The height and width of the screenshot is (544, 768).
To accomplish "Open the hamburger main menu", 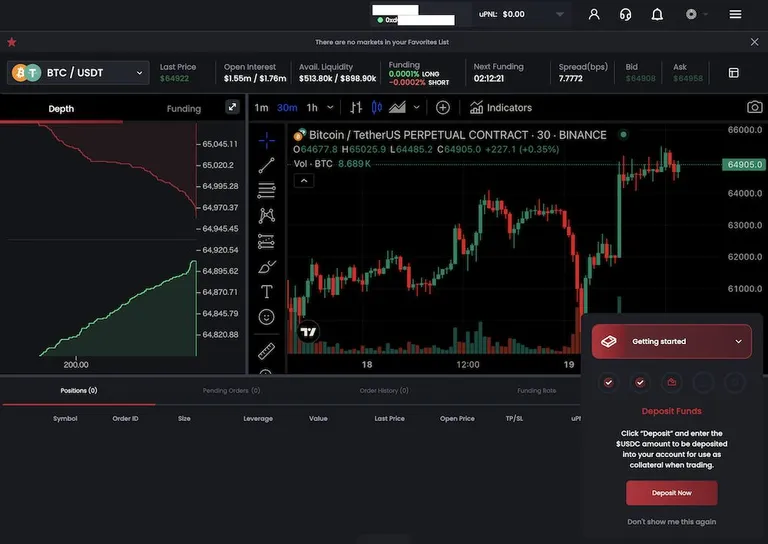I will click(735, 14).
